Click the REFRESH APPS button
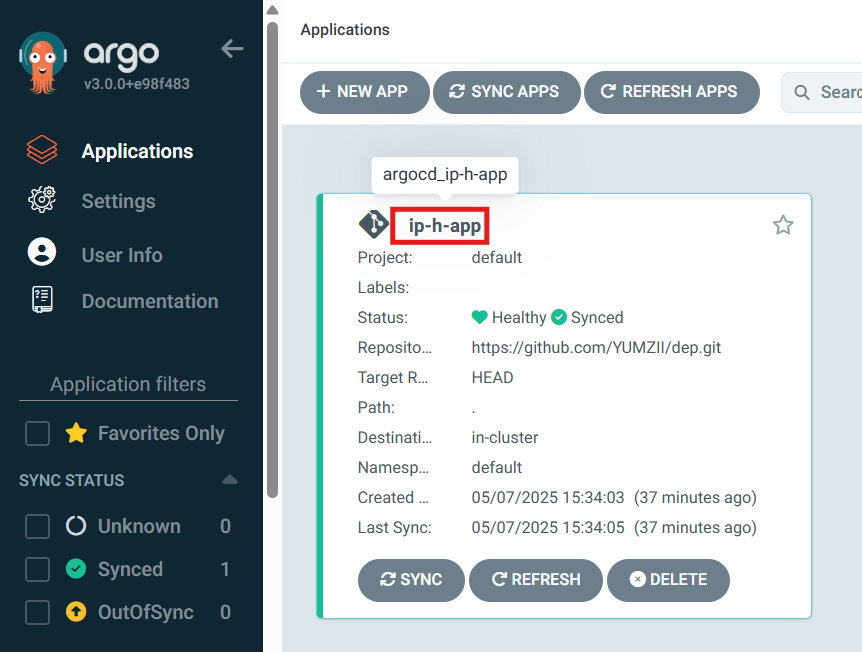 click(672, 92)
